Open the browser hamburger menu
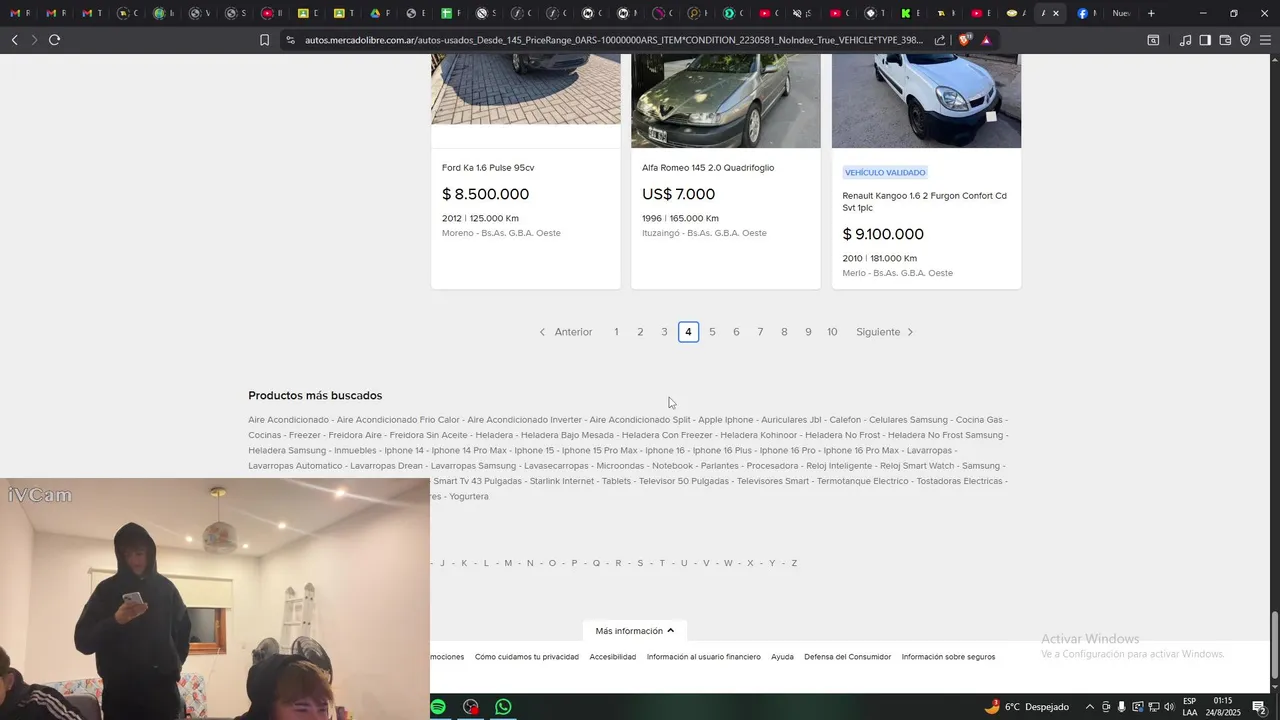This screenshot has height=720, width=1280. click(1265, 40)
